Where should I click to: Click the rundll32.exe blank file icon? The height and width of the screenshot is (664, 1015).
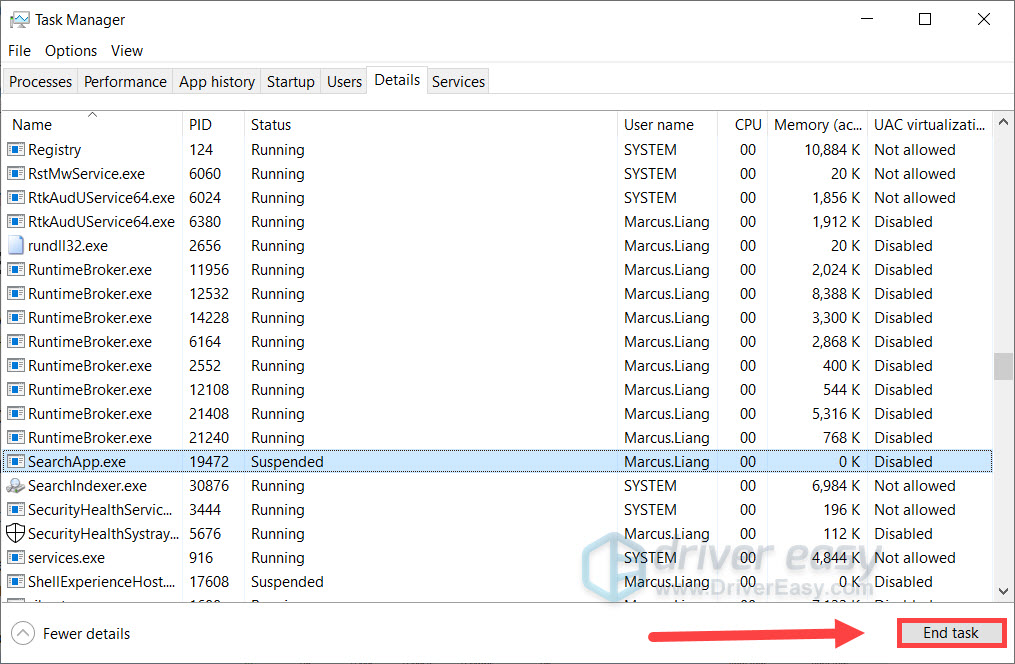click(x=16, y=246)
